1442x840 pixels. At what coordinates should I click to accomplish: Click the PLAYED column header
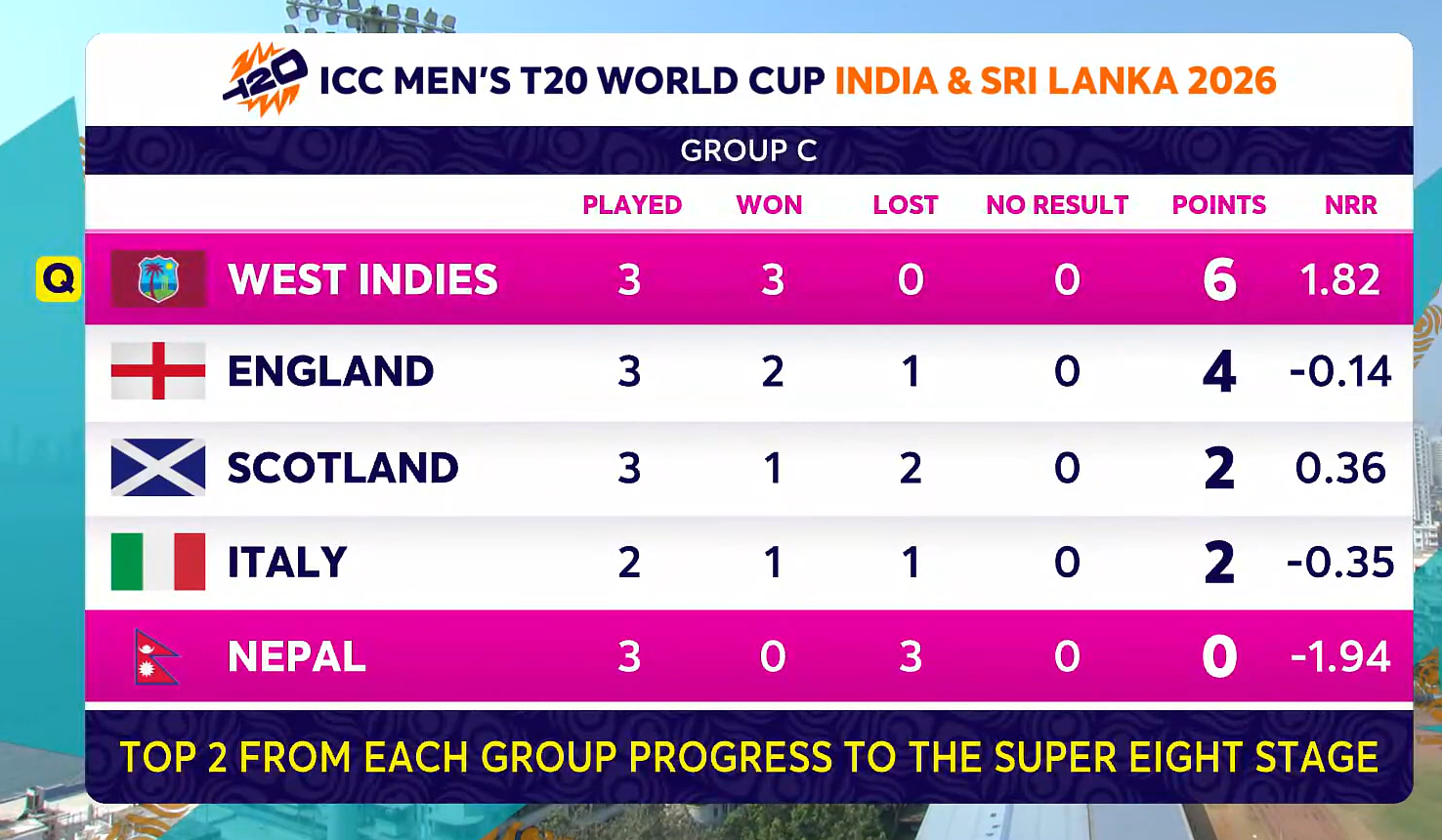(632, 205)
